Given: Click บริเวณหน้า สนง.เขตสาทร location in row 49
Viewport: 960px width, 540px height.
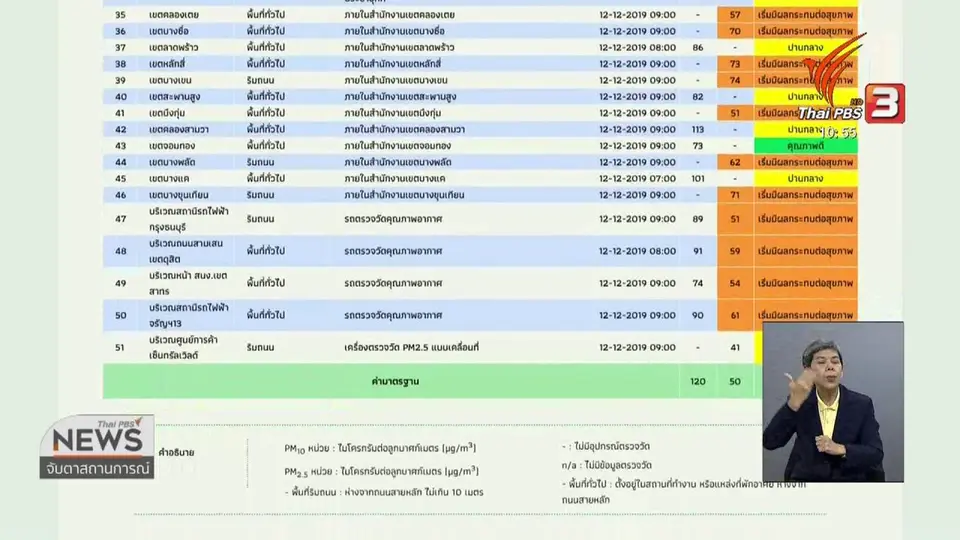Looking at the screenshot, I should [188, 283].
